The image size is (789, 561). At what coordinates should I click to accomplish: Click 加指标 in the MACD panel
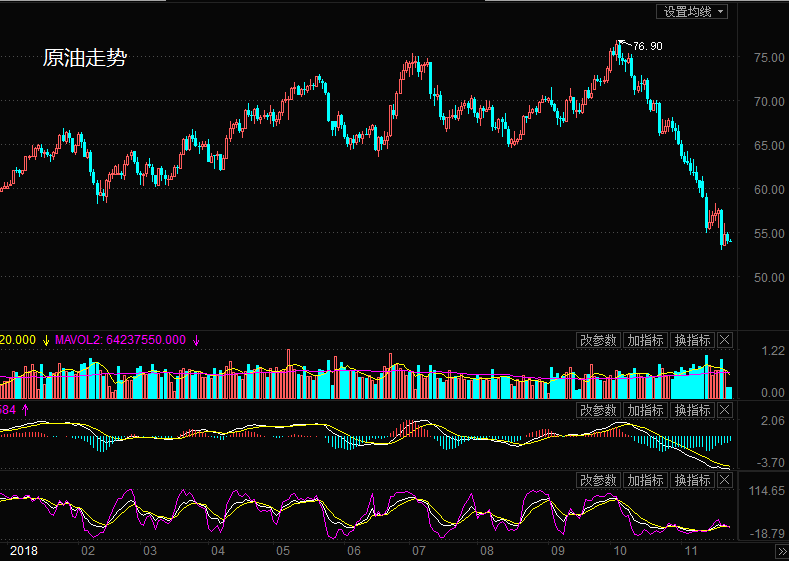pos(646,410)
